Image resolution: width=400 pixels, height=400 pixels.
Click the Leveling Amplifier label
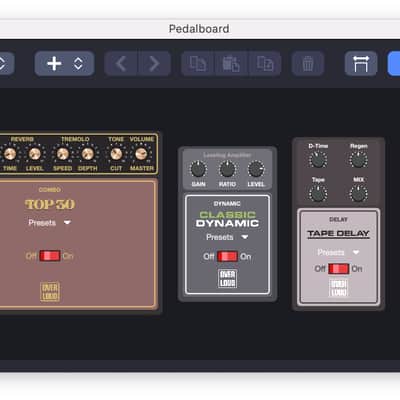(227, 155)
